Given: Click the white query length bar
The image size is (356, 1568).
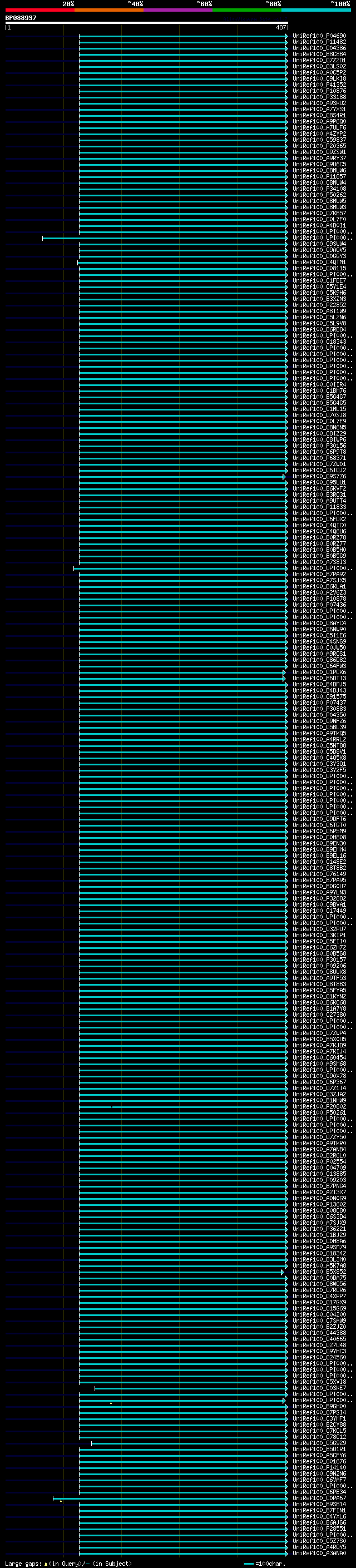Looking at the screenshot, I should click(146, 23).
